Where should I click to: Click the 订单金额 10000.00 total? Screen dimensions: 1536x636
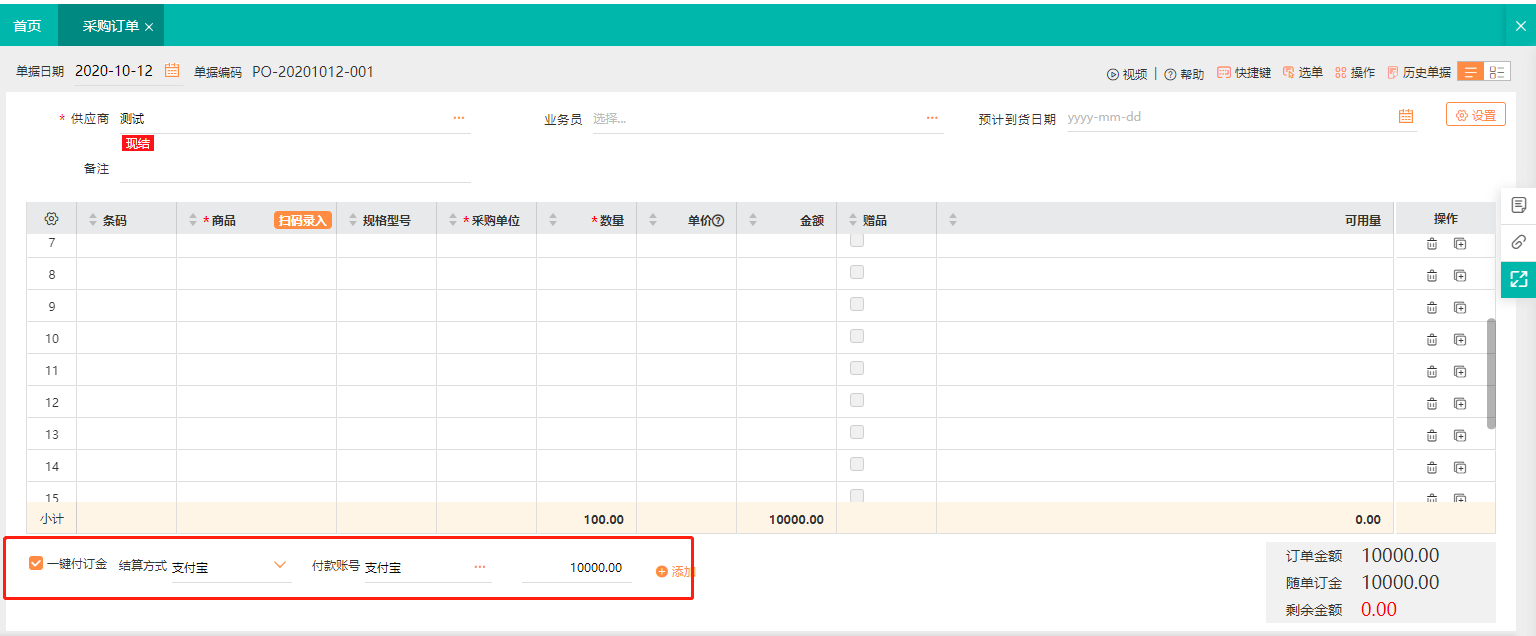[1400, 556]
